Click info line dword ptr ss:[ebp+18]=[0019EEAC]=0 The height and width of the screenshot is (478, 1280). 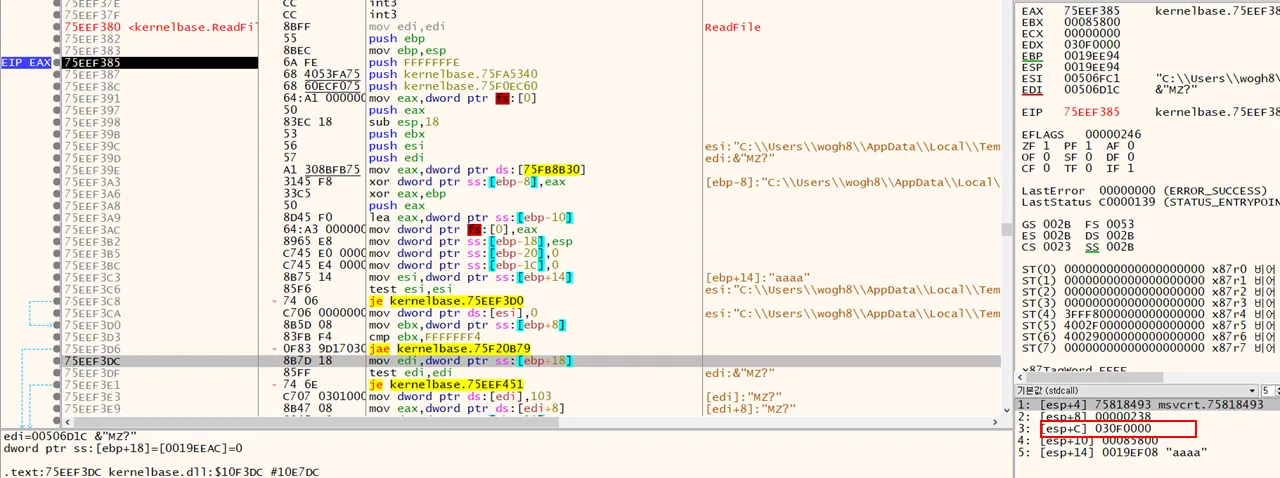click(125, 448)
